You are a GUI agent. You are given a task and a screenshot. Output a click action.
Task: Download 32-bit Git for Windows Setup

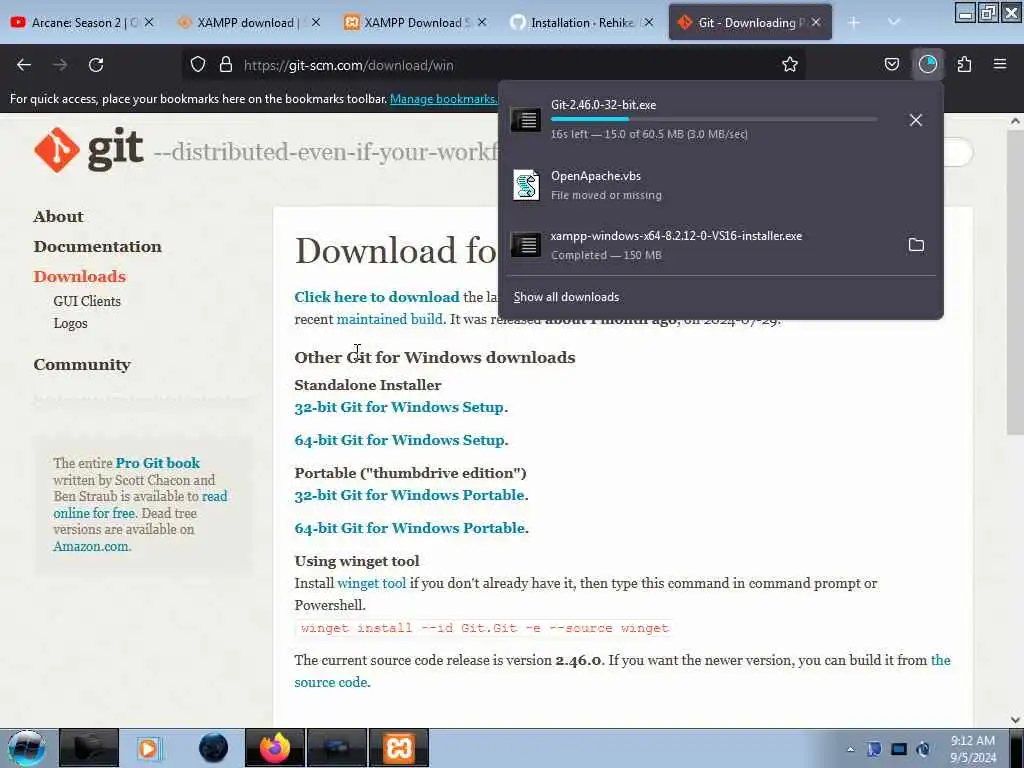(399, 407)
